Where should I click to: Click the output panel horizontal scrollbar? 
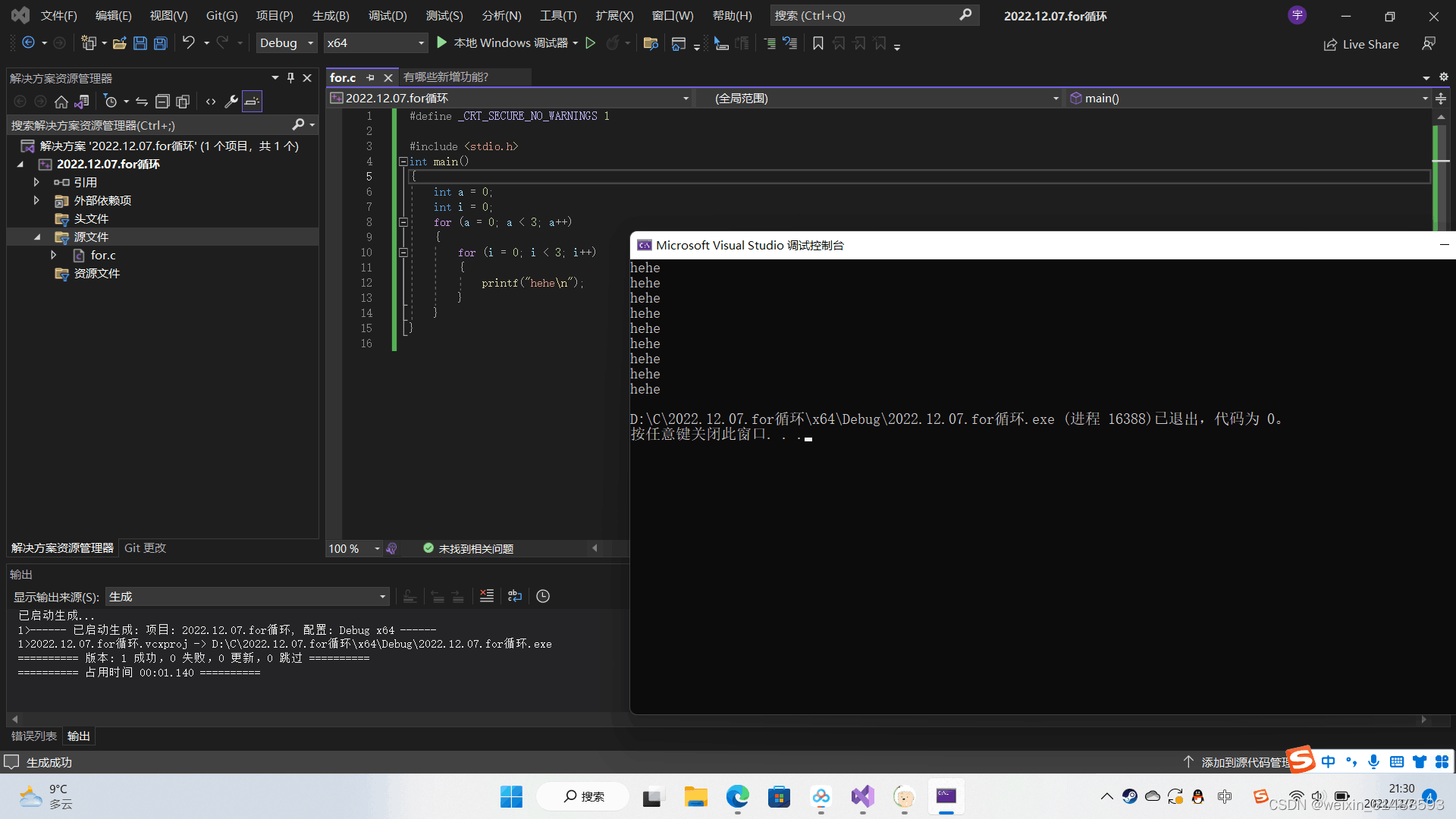pos(719,719)
